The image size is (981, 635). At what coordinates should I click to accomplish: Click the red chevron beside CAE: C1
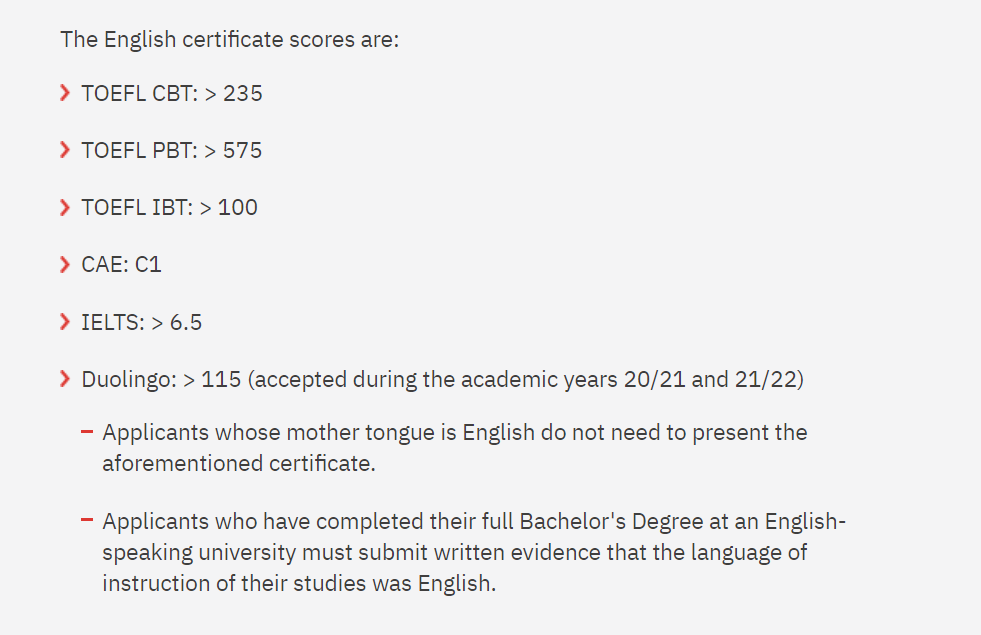coord(65,264)
